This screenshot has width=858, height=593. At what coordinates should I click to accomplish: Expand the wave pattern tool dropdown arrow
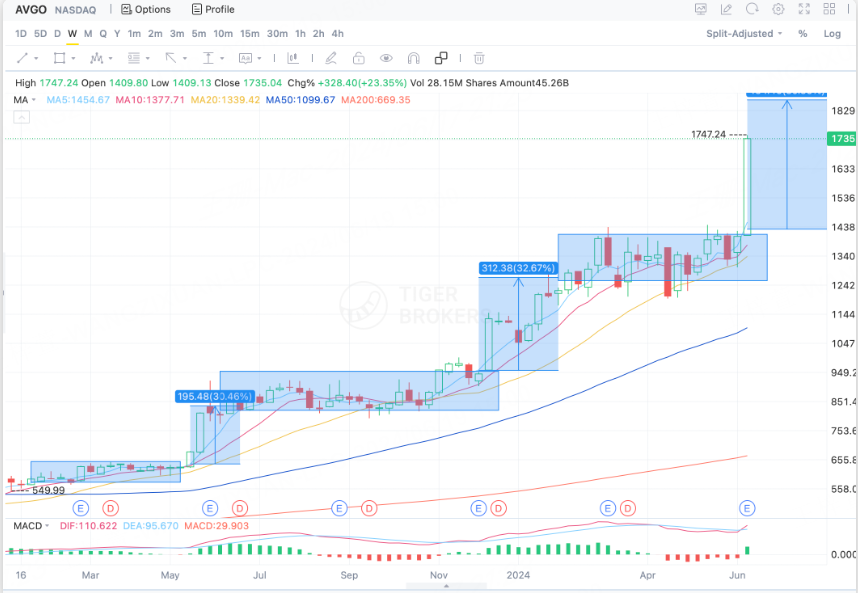(x=111, y=59)
